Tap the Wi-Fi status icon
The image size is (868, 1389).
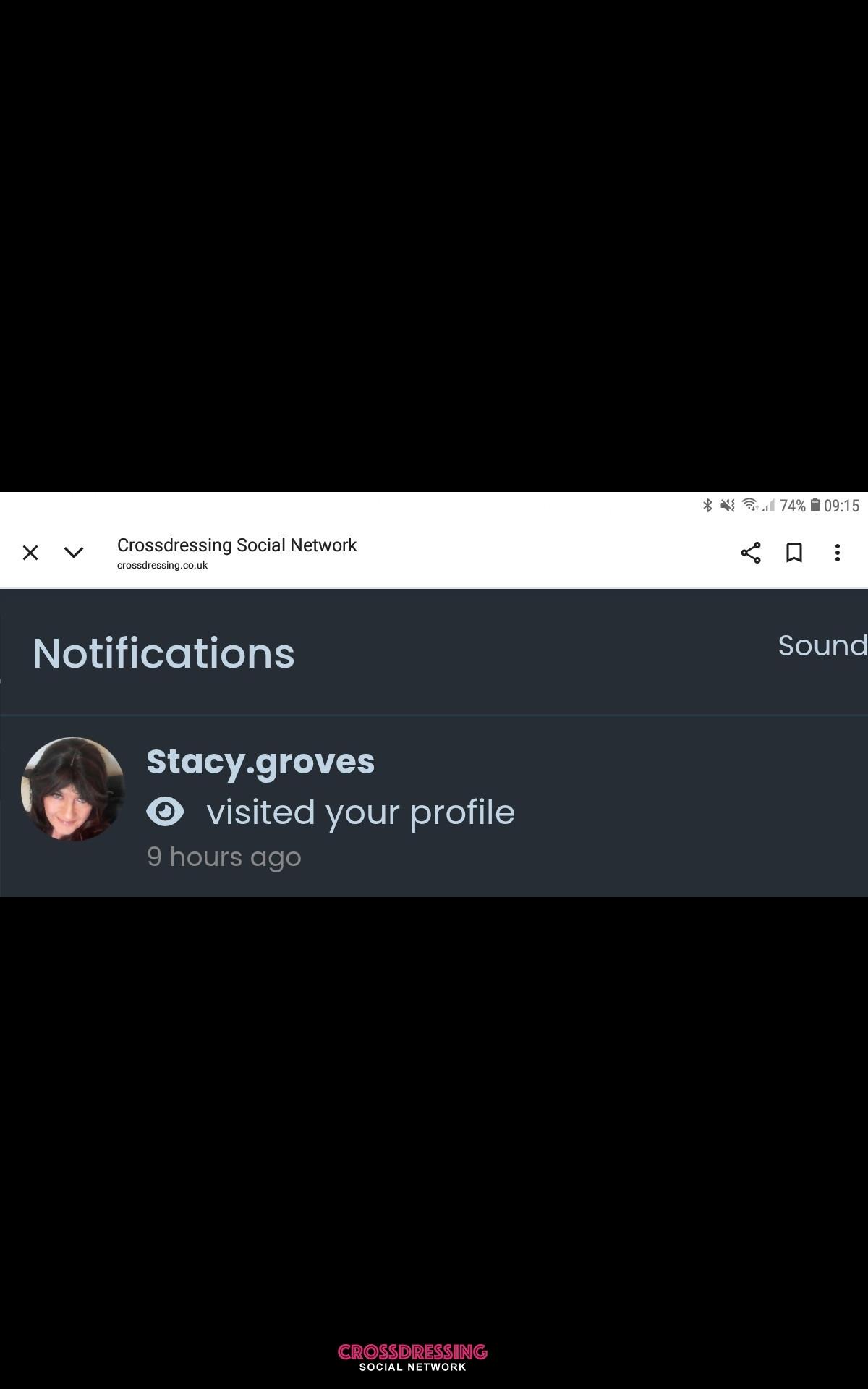click(x=750, y=505)
